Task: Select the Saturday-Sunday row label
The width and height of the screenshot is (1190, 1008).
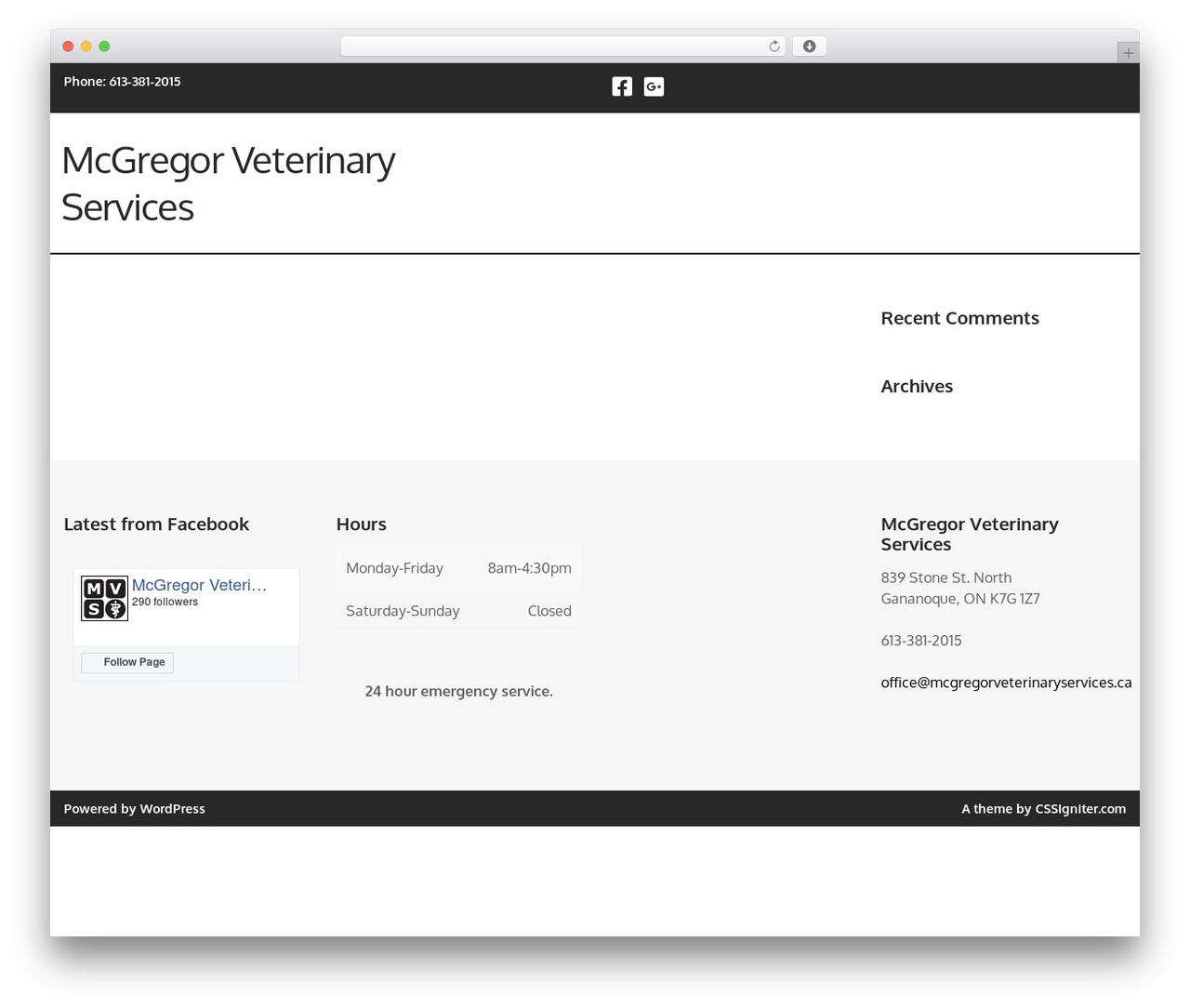Action: coord(403,611)
